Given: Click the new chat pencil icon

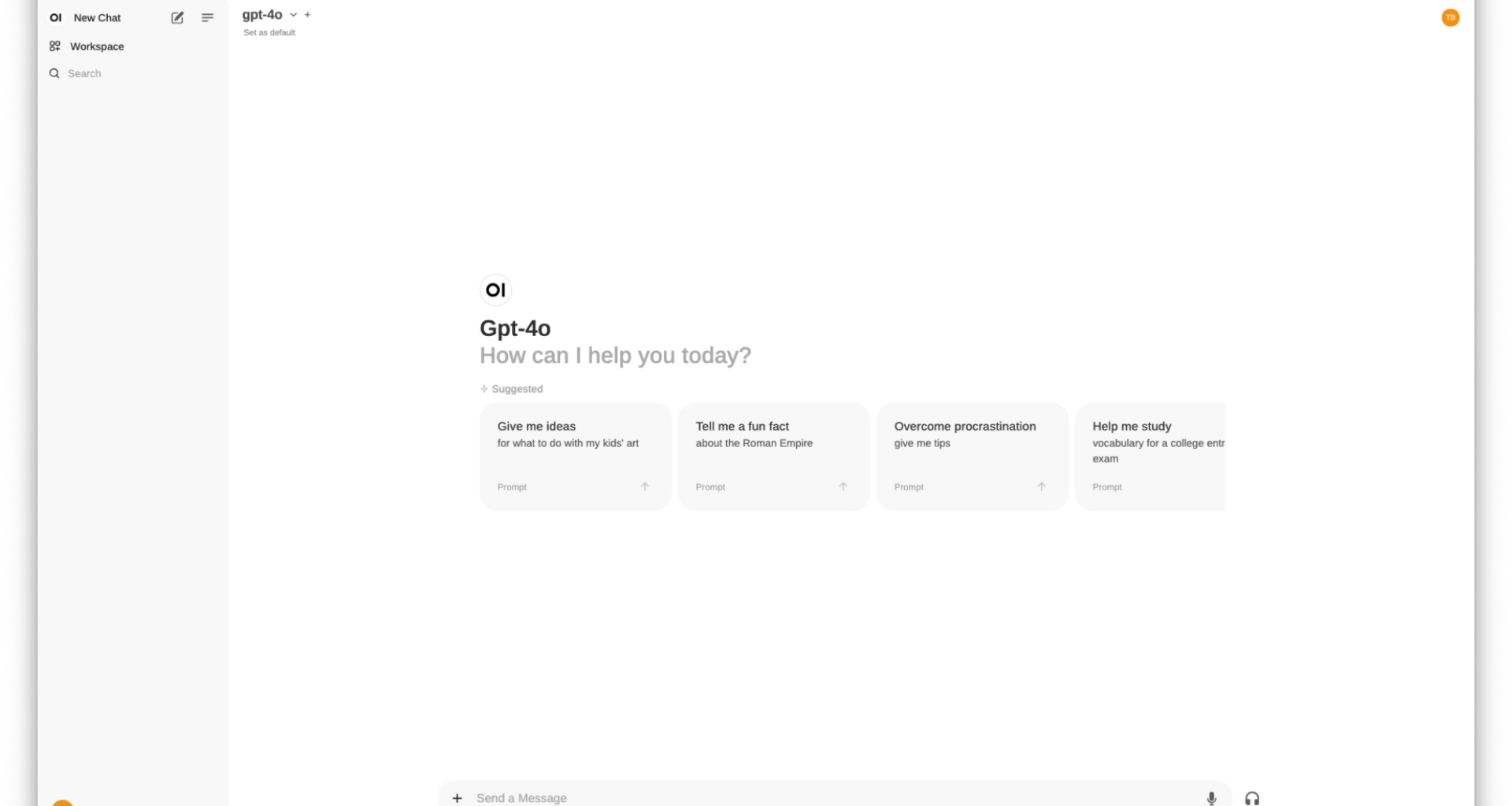Looking at the screenshot, I should [177, 17].
